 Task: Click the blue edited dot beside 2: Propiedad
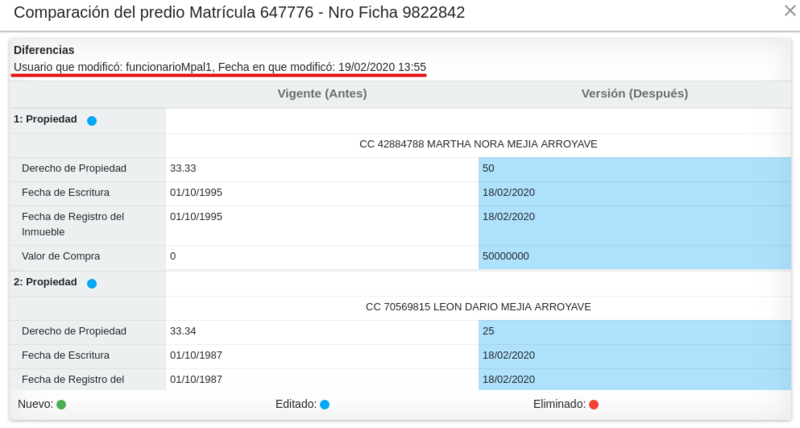point(92,284)
